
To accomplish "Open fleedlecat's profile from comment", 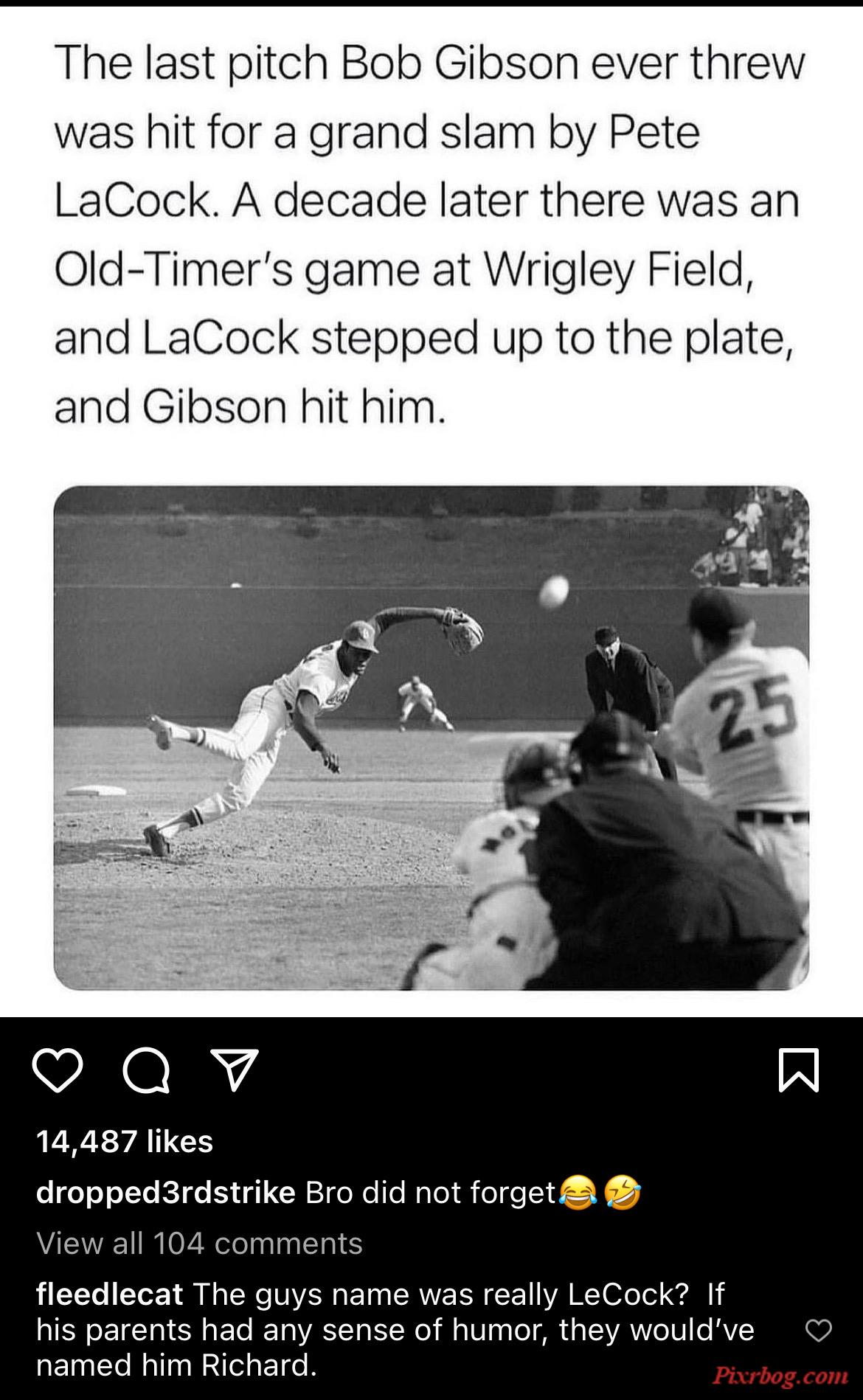I will 110,1294.
